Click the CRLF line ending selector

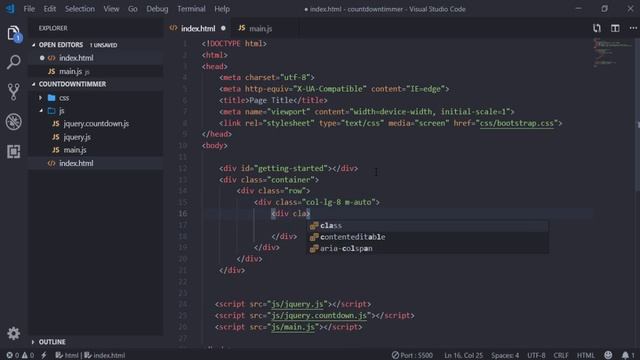coord(561,355)
